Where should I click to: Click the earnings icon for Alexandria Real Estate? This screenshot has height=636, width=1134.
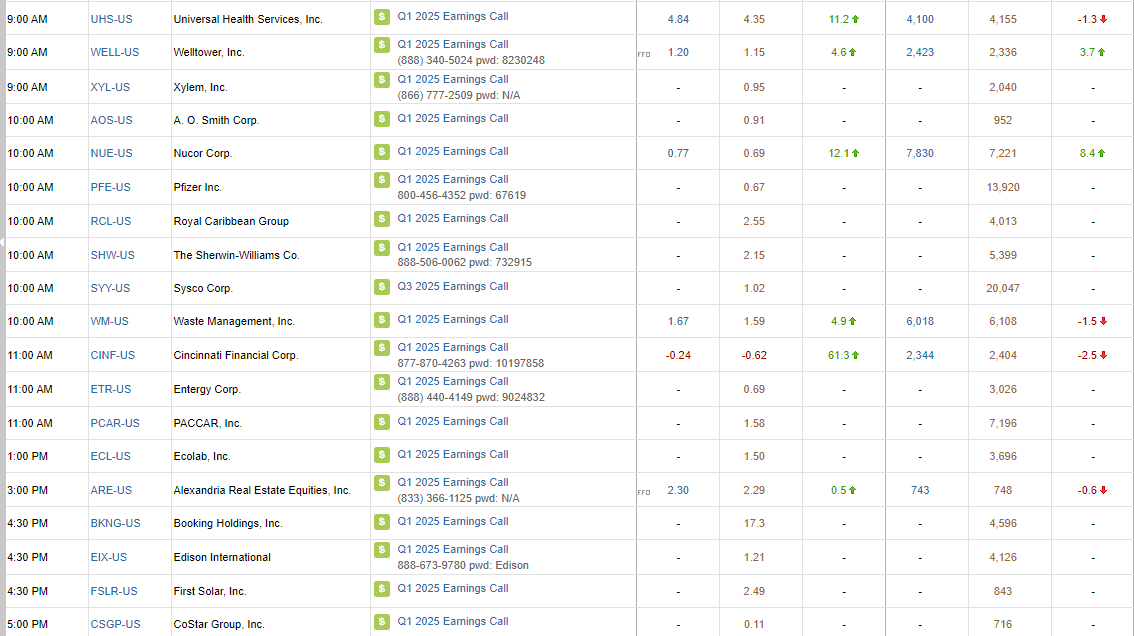[x=382, y=482]
